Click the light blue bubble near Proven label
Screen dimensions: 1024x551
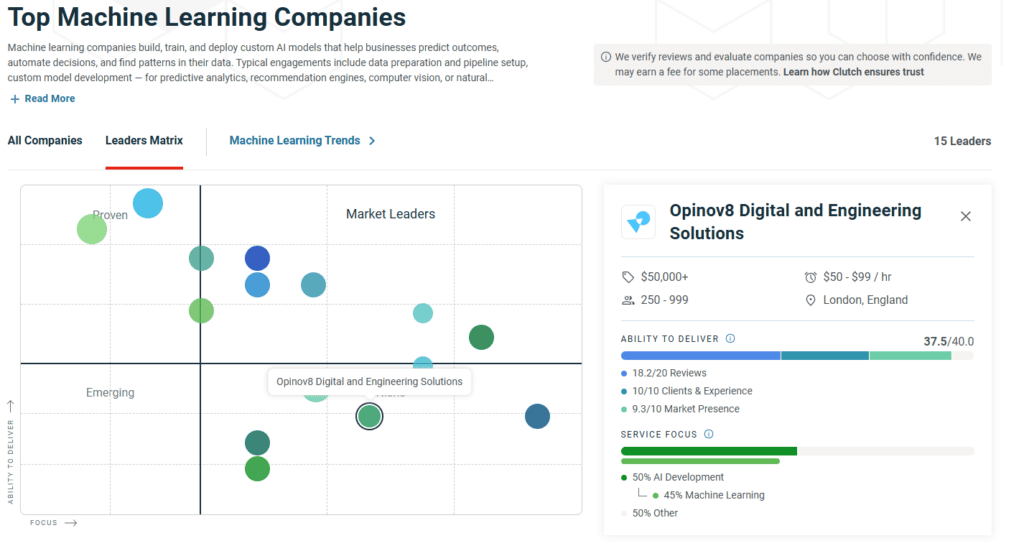(x=148, y=204)
